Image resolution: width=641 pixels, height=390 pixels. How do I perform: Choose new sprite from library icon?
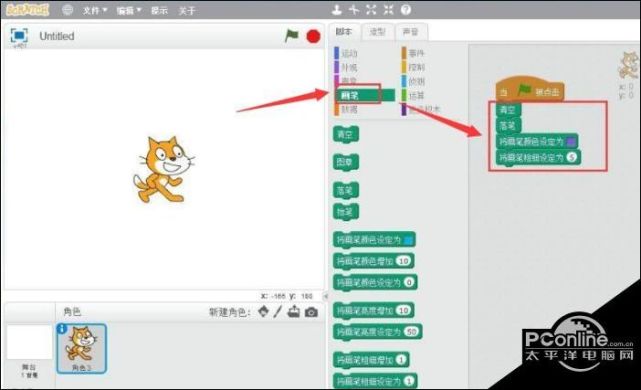pyautogui.click(x=264, y=312)
